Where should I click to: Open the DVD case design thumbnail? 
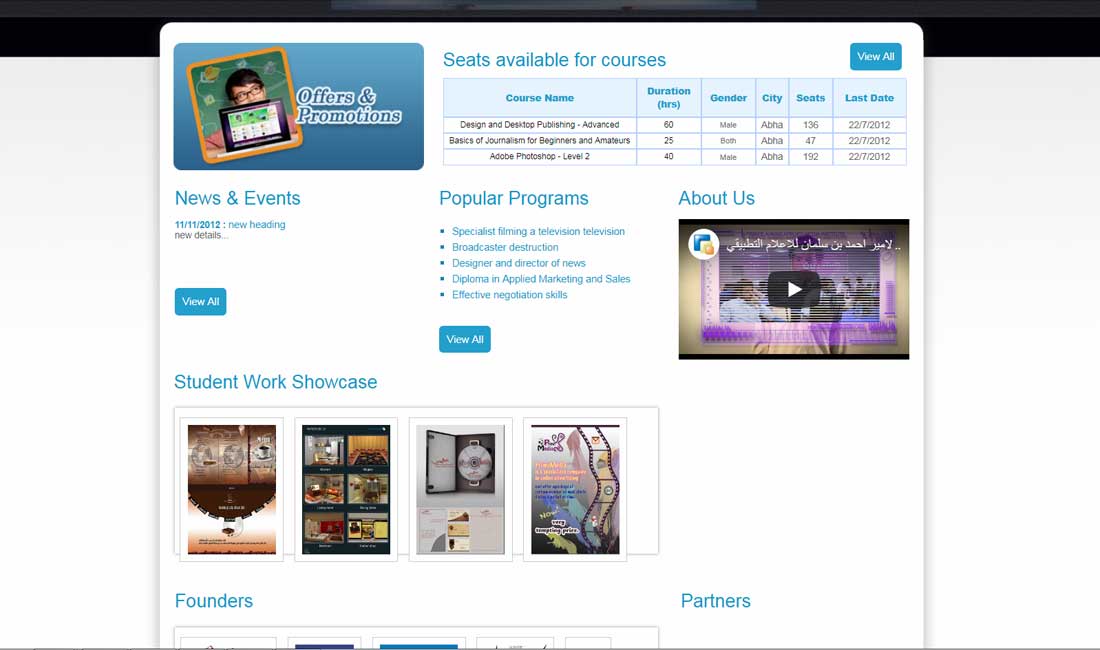click(460, 489)
